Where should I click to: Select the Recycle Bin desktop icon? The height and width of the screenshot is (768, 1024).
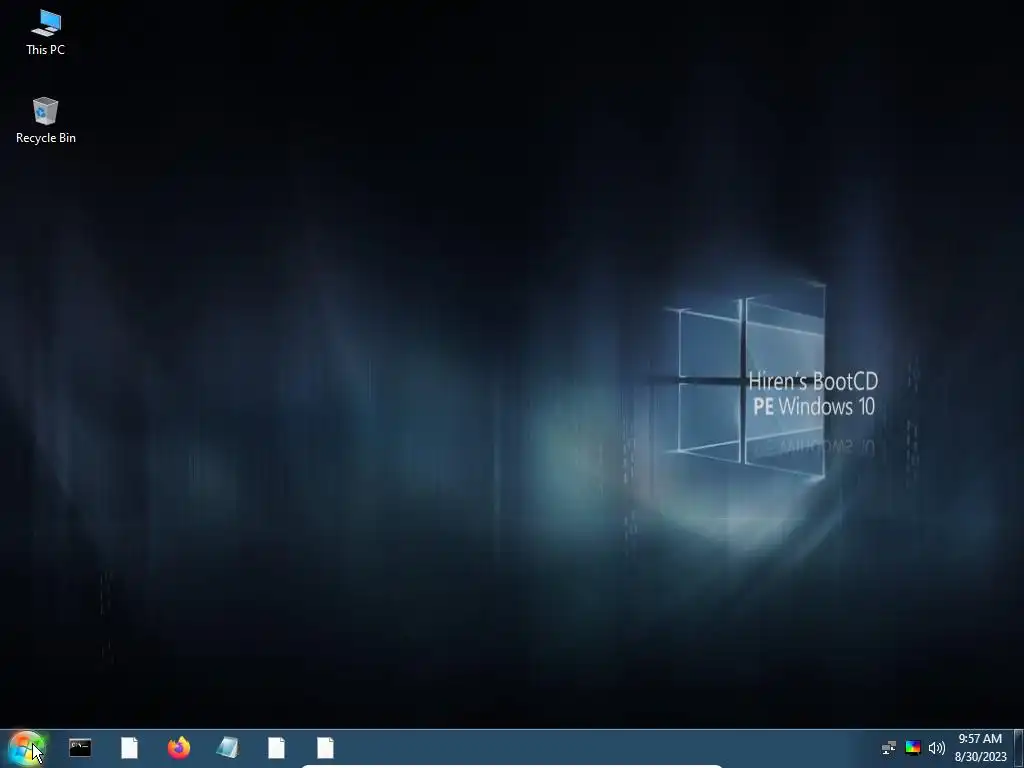point(45,121)
